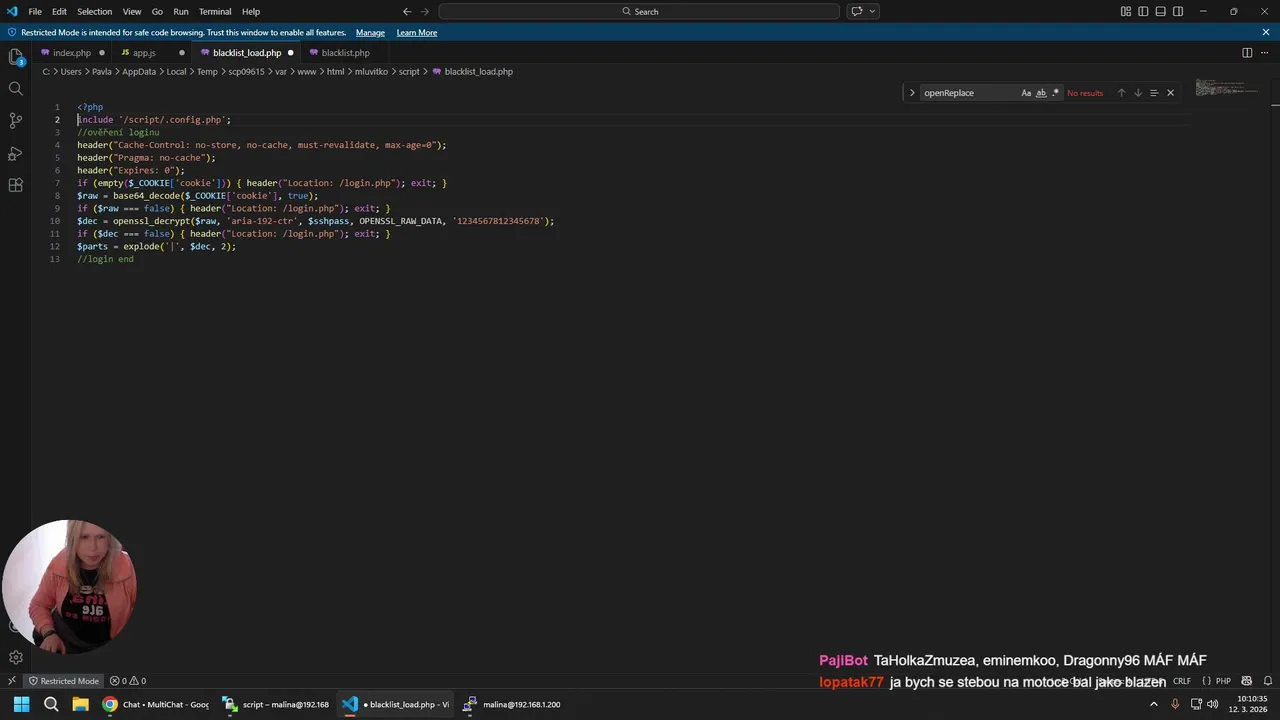This screenshot has width=1280, height=720.
Task: Open the Manage gear in activity bar
Action: 15,657
